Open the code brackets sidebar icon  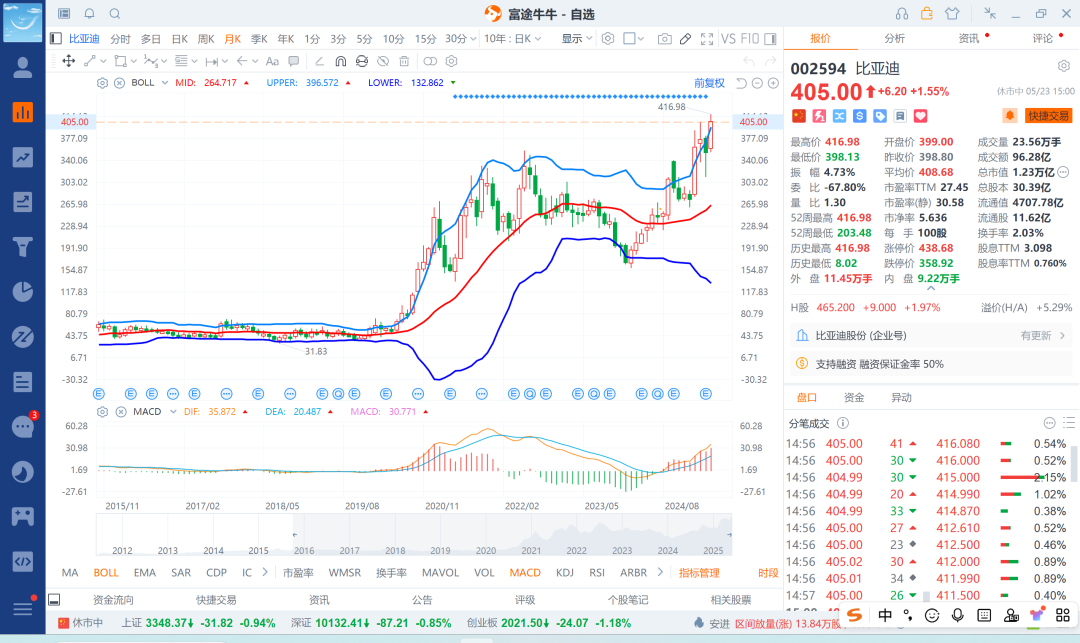coord(23,561)
